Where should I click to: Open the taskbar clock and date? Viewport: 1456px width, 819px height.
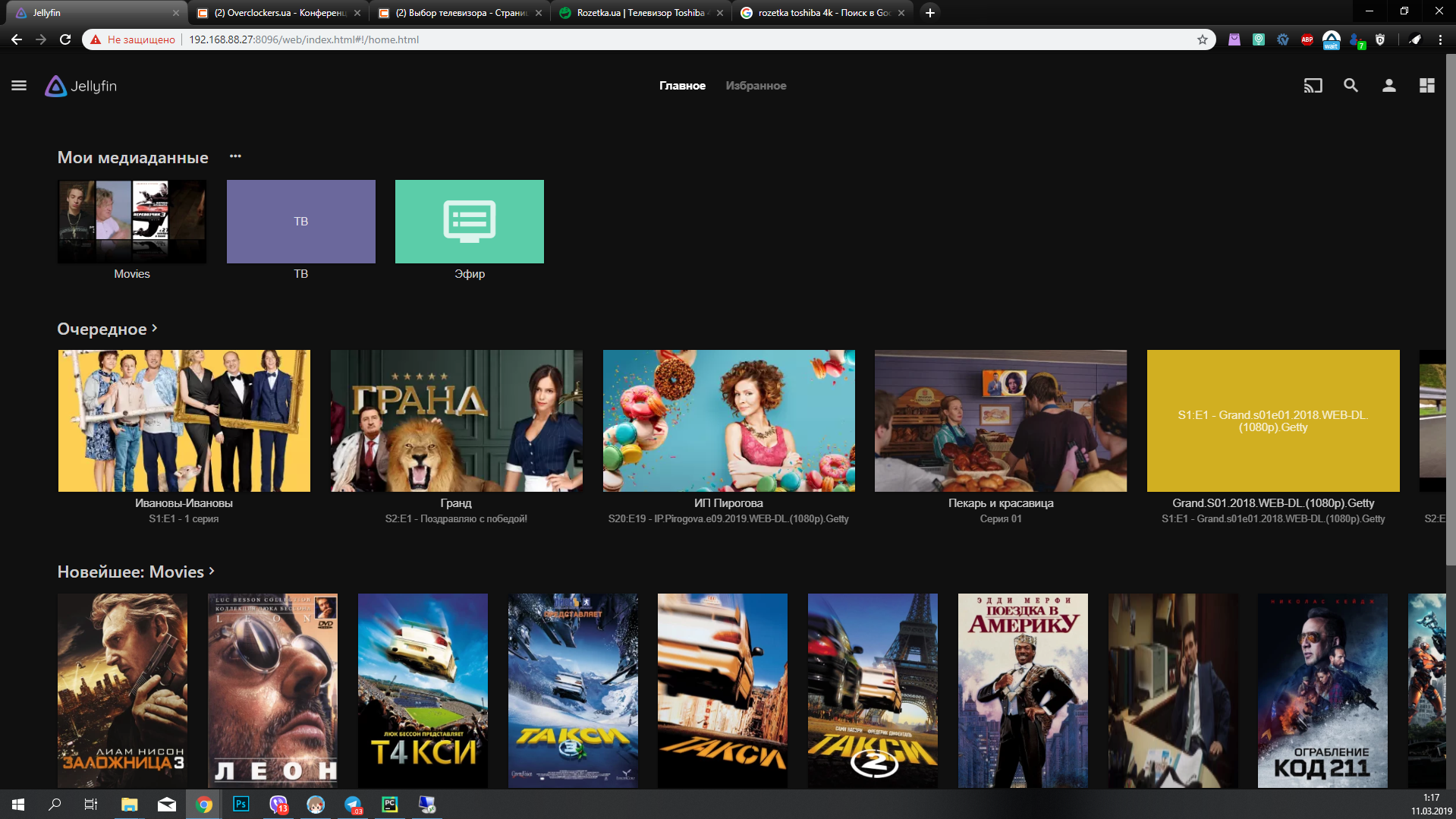click(1431, 805)
